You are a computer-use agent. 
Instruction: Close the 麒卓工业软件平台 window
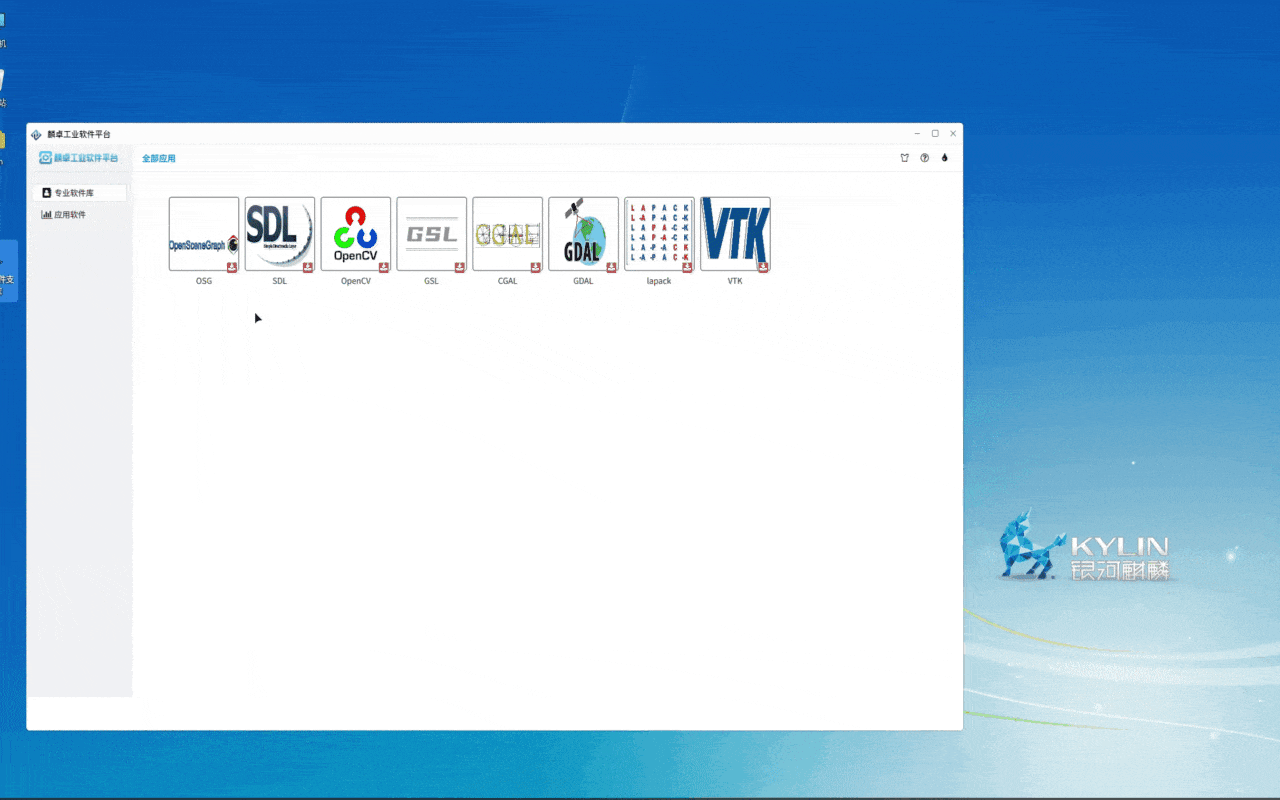coord(953,133)
